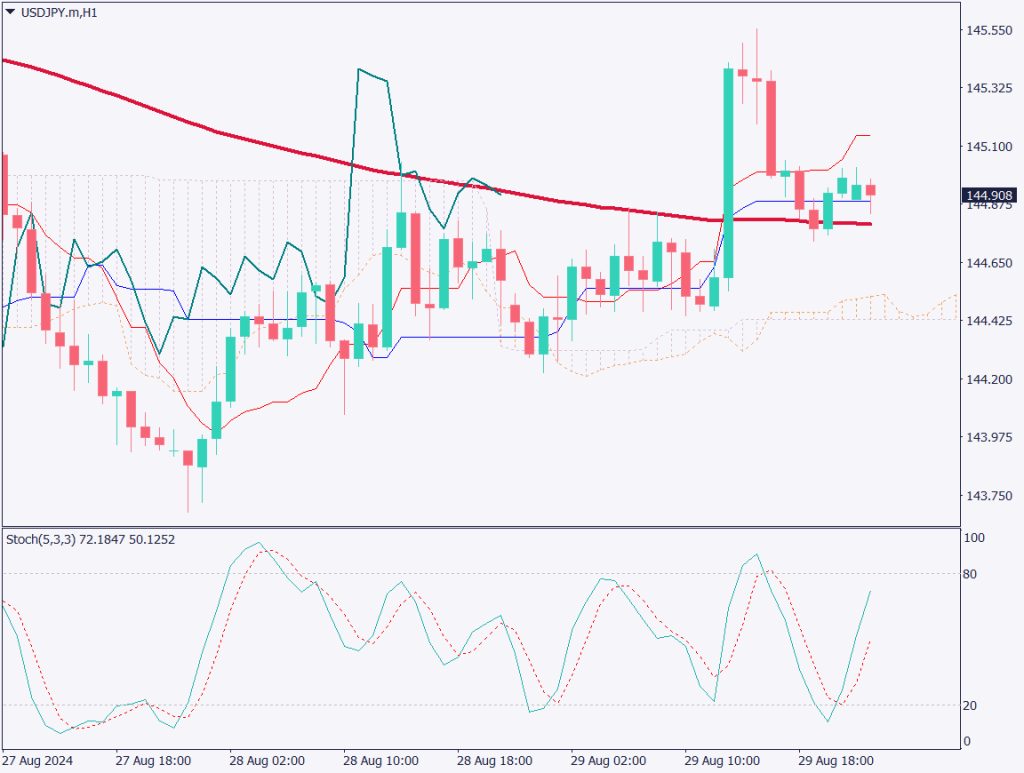This screenshot has width=1024, height=773.
Task: Click the 144.650 price scale label
Action: point(988,263)
